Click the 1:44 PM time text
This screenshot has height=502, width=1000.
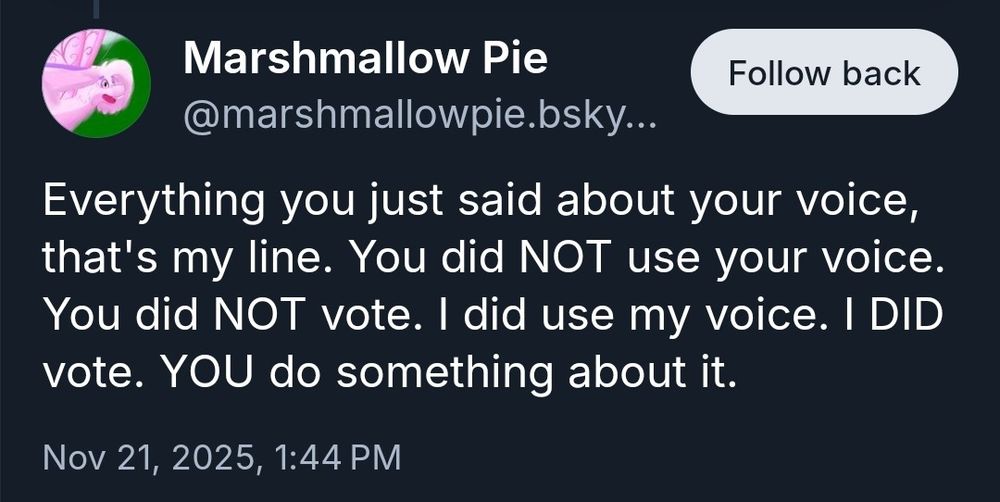coord(336,459)
